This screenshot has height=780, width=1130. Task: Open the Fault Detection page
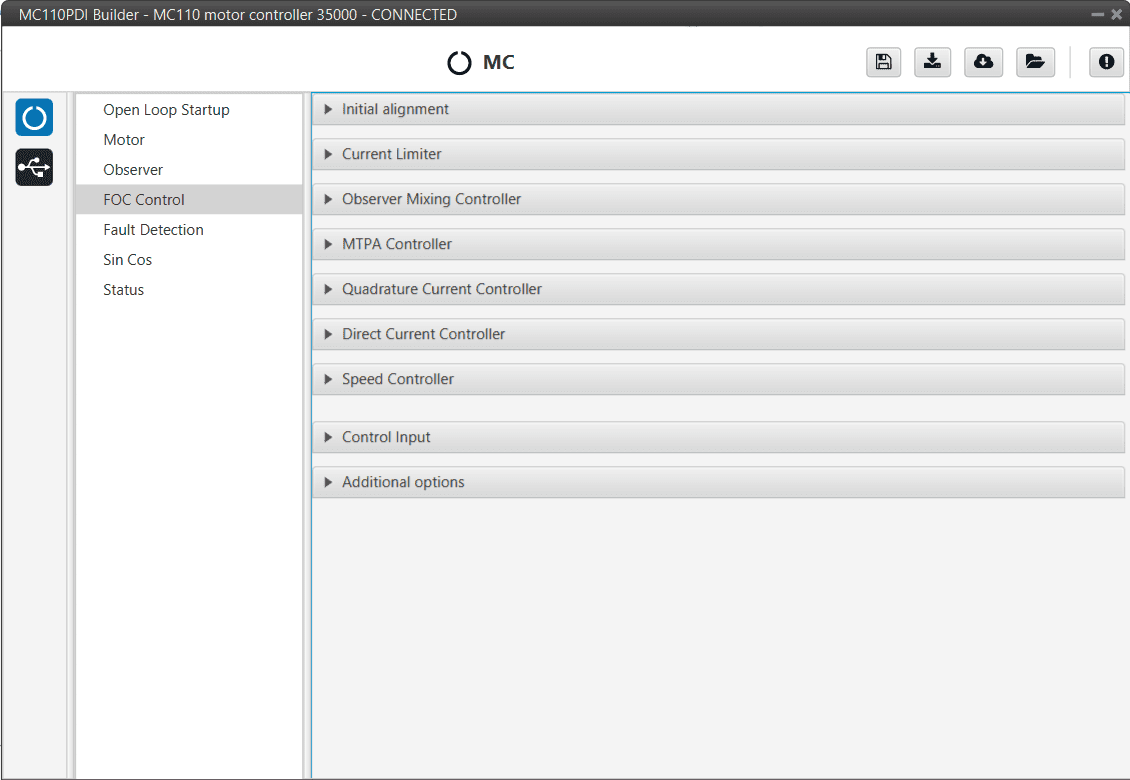189,230
